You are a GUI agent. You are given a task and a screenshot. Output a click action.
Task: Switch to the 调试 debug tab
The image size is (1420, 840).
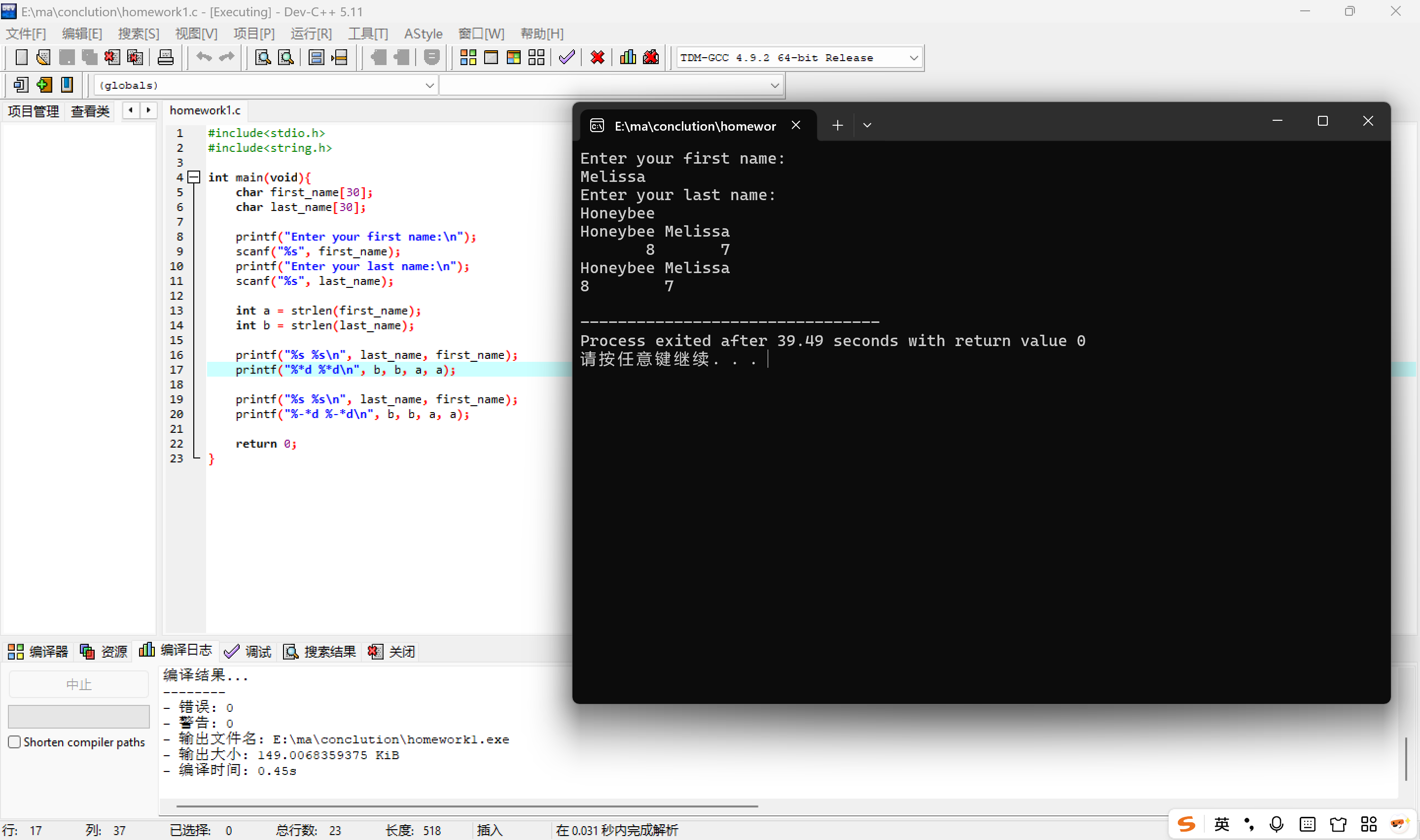tap(248, 652)
